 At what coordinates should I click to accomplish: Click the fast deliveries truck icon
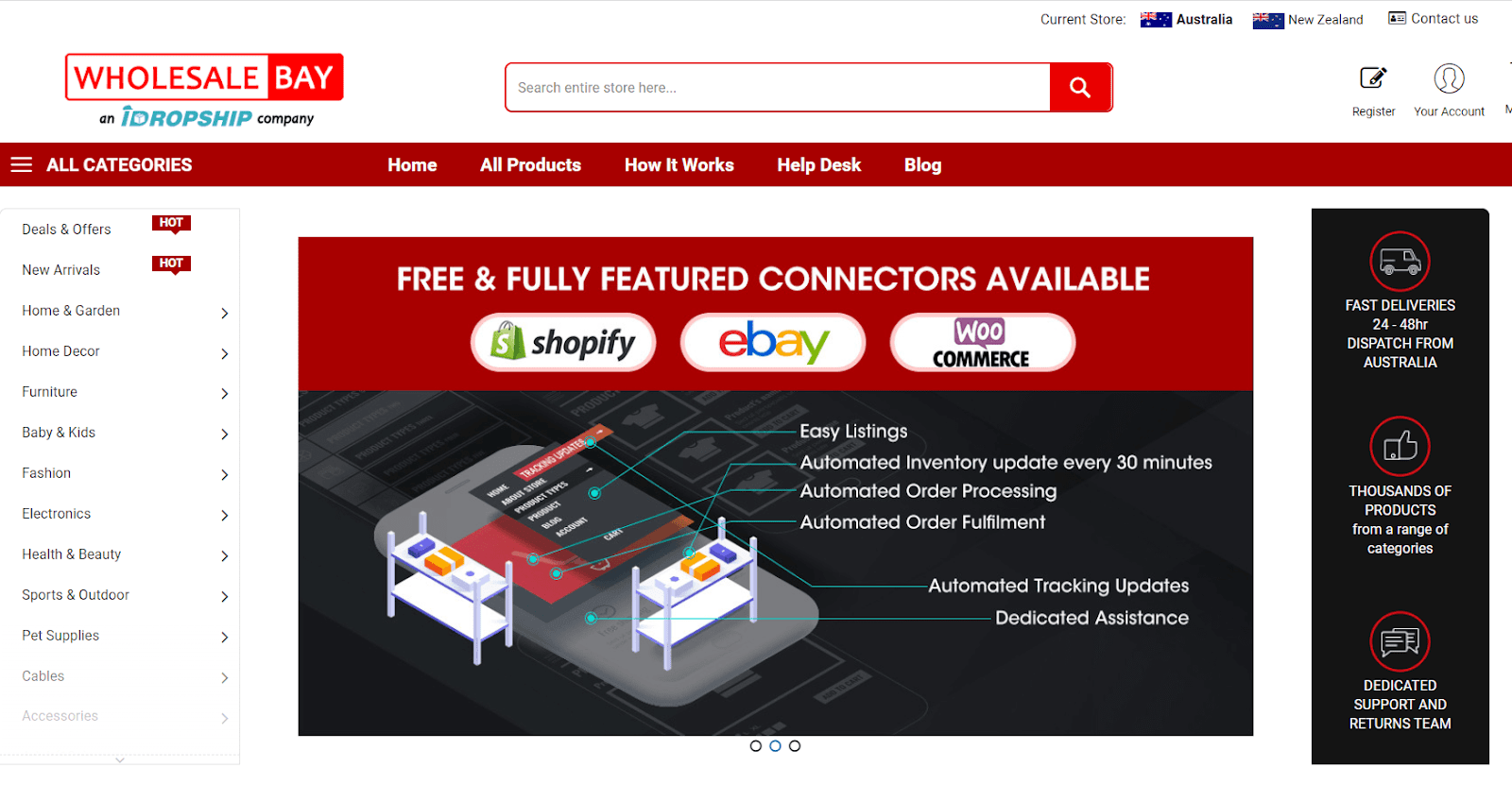(x=1400, y=261)
